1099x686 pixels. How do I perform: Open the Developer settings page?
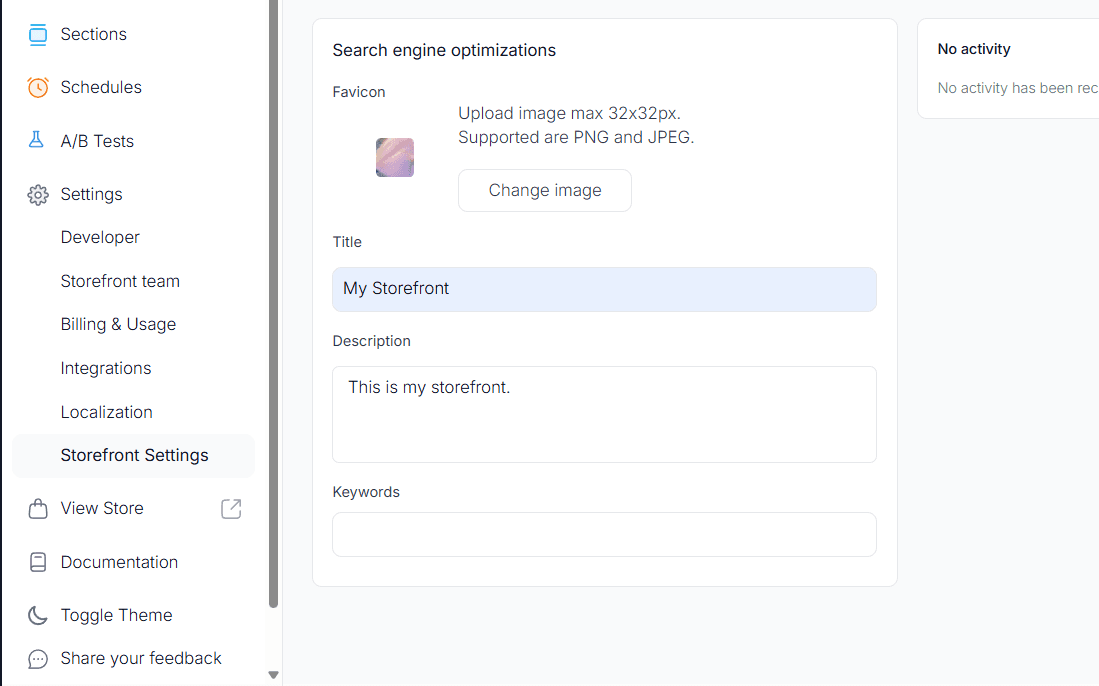(100, 237)
